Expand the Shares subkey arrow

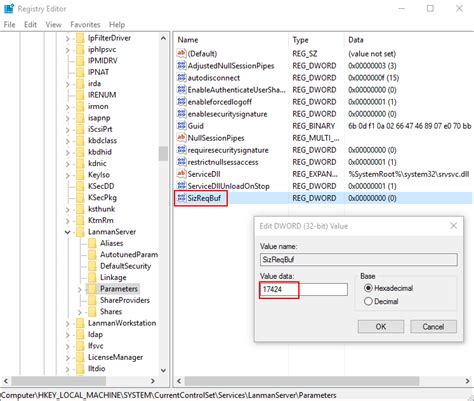point(80,312)
